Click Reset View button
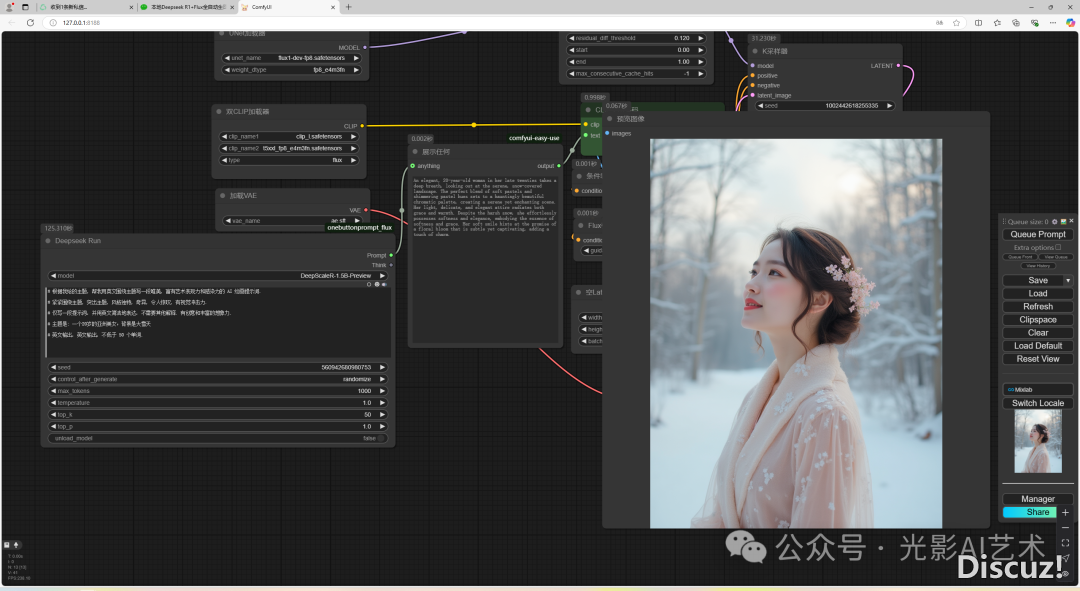This screenshot has height=591, width=1080. pyautogui.click(x=1037, y=359)
